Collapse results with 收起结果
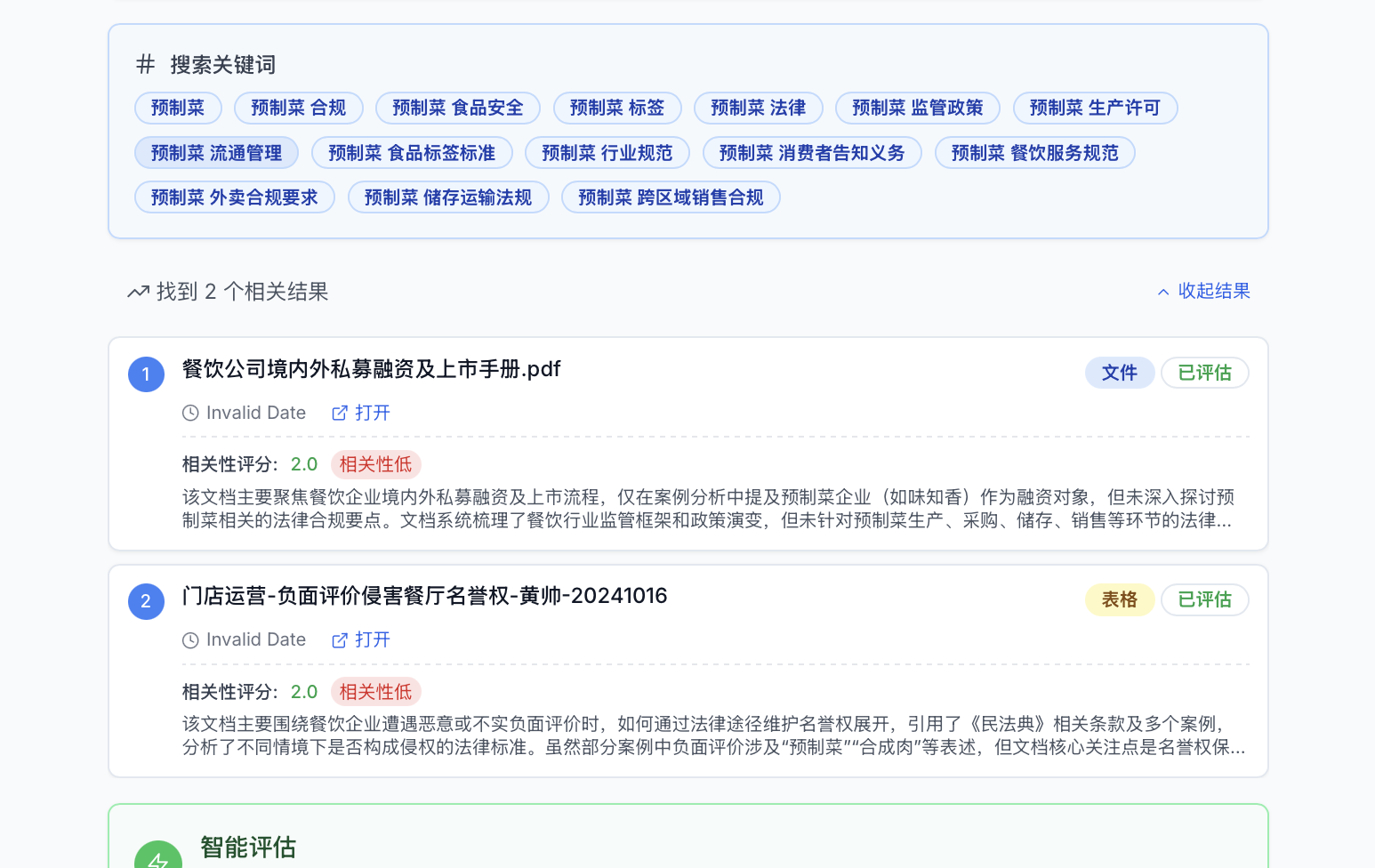Viewport: 1375px width, 868px height. coord(1203,291)
